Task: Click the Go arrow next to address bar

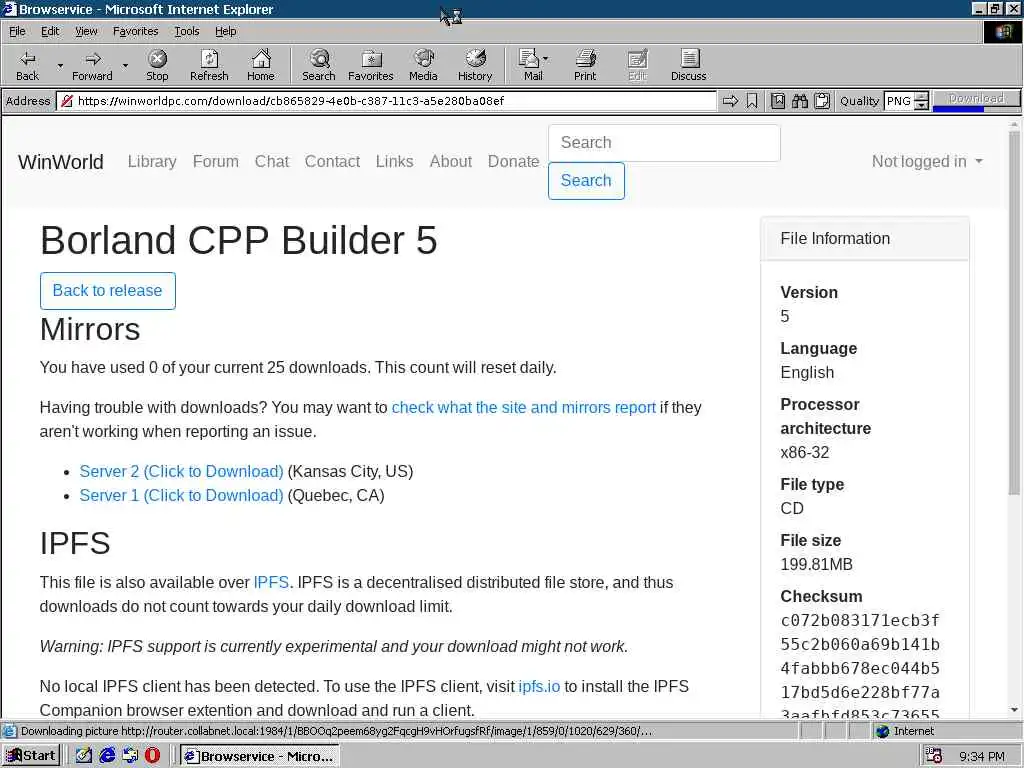Action: [x=730, y=101]
